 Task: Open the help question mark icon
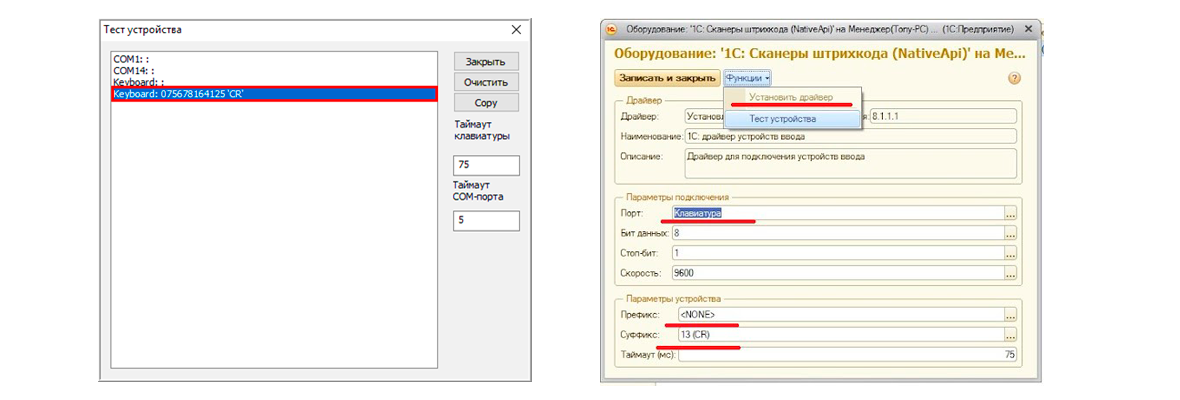[x=1013, y=77]
